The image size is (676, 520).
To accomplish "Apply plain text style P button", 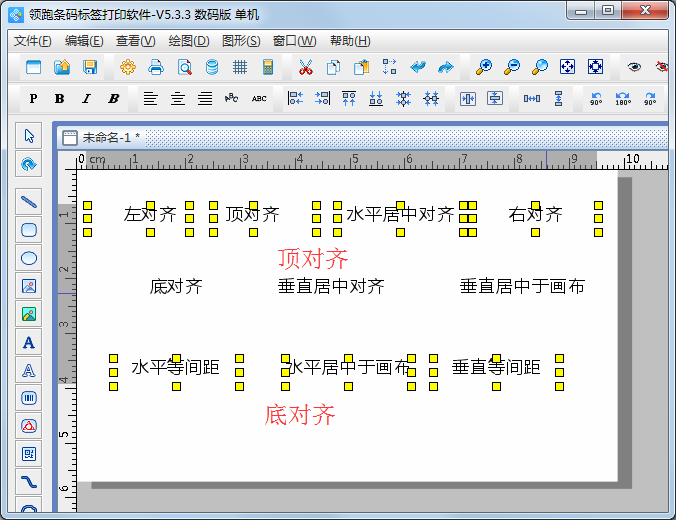I will (33, 99).
